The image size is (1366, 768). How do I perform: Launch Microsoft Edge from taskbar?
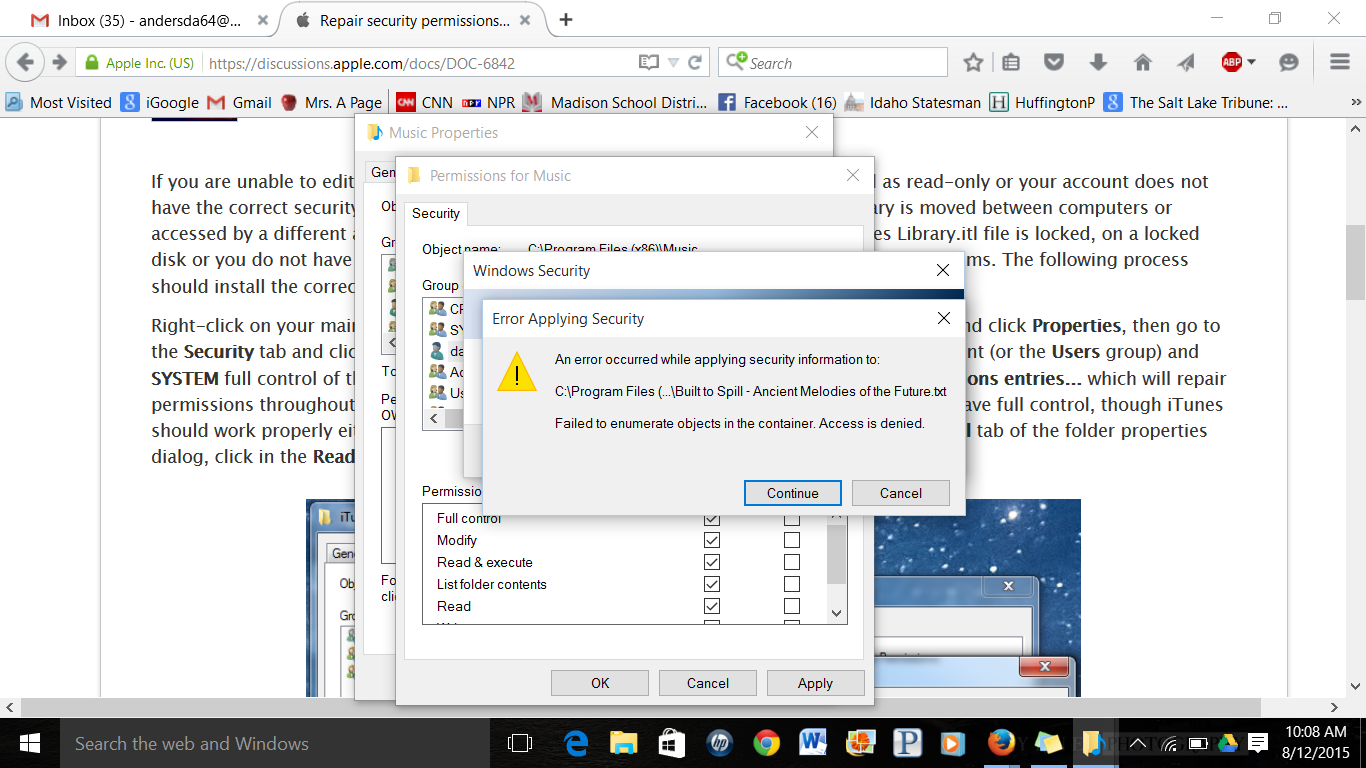tap(576, 743)
